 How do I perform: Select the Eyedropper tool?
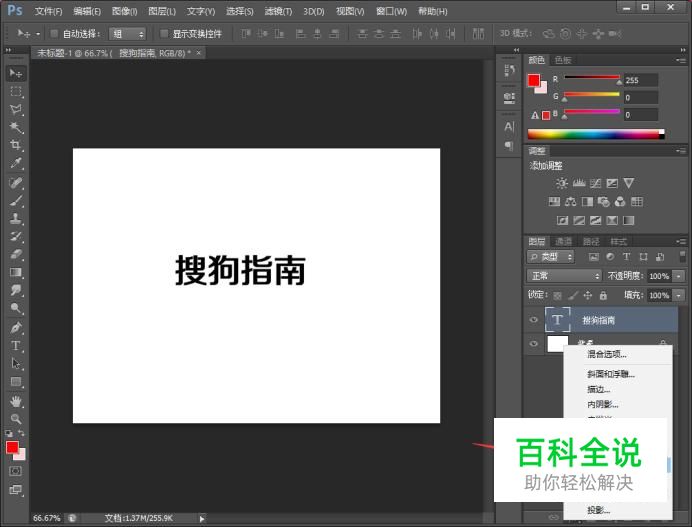(16, 163)
